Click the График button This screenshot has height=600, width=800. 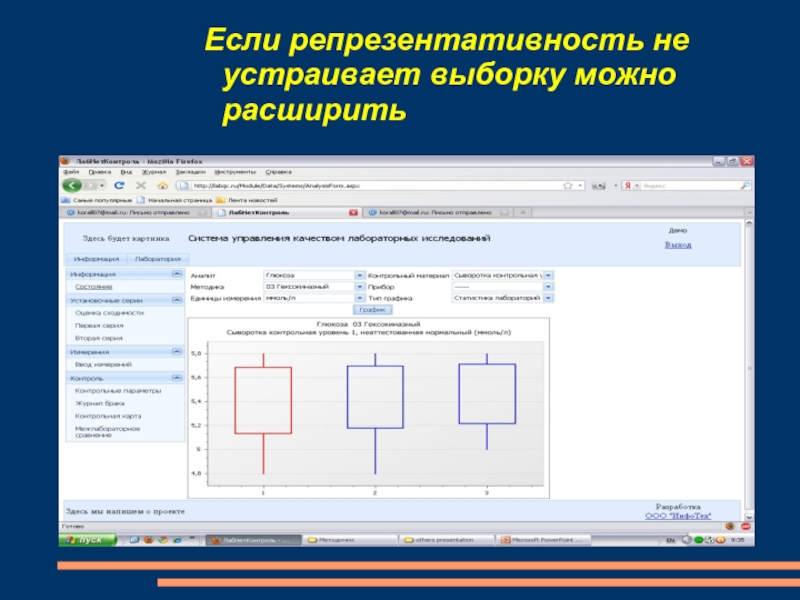372,310
